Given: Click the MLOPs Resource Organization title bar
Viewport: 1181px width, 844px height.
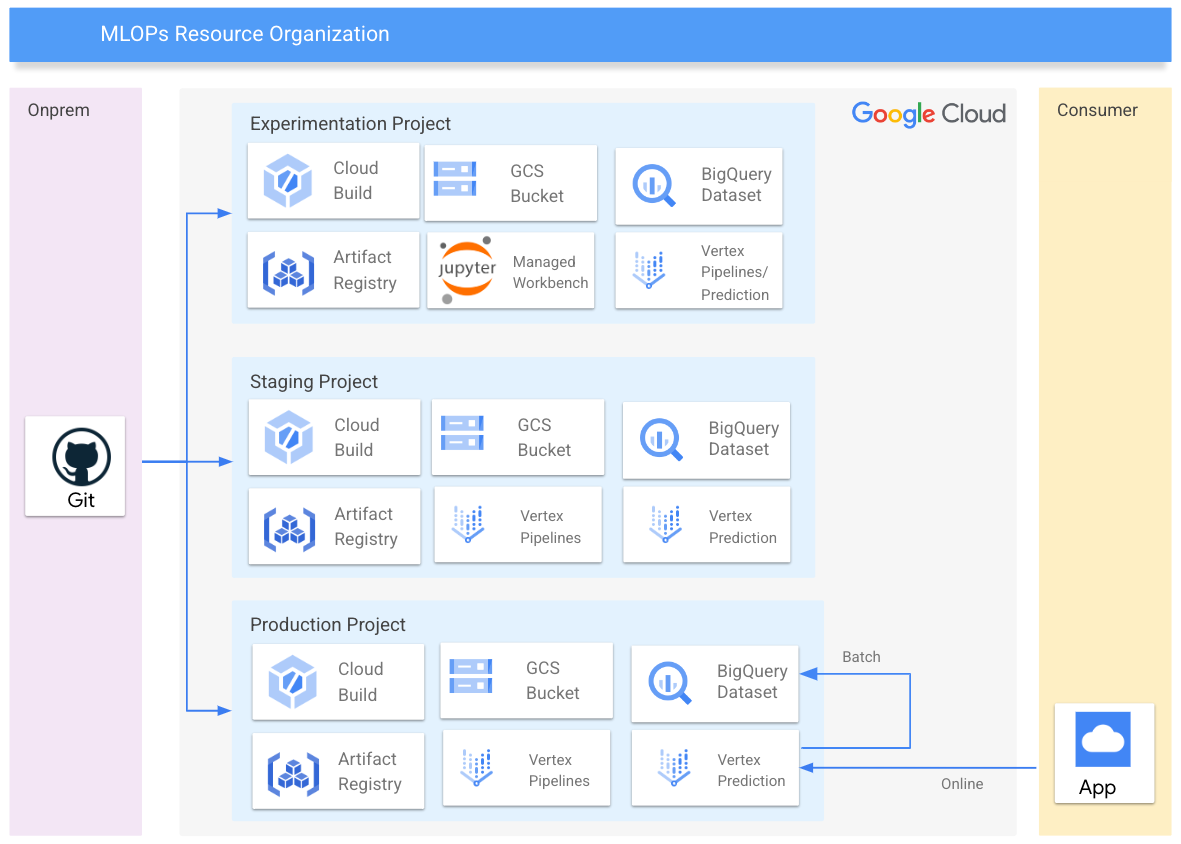Looking at the screenshot, I should [x=243, y=34].
